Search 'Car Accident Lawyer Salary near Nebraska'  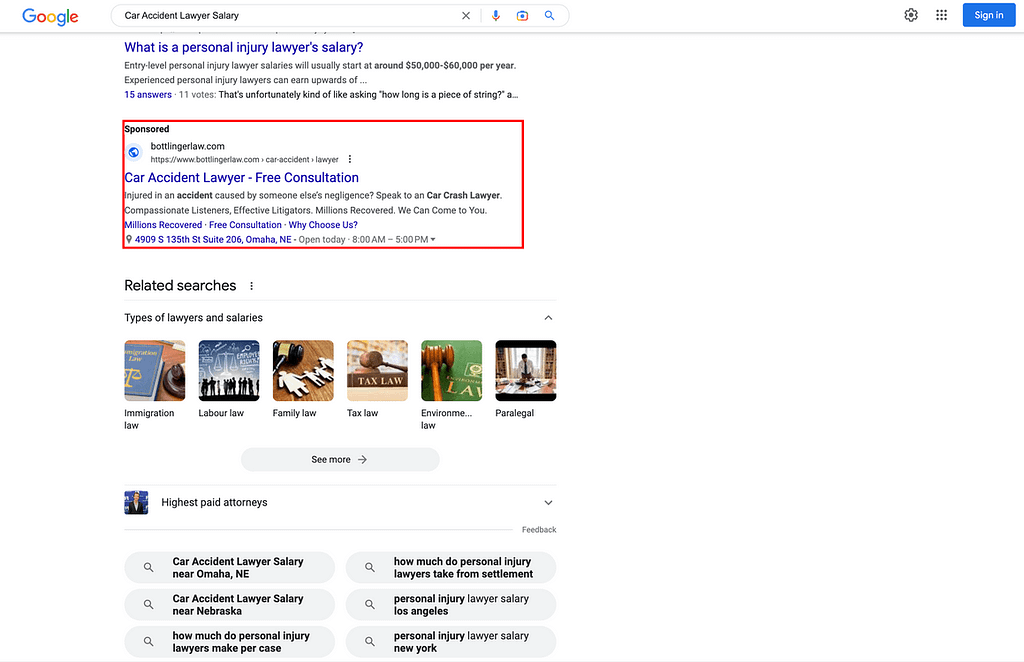pos(229,605)
